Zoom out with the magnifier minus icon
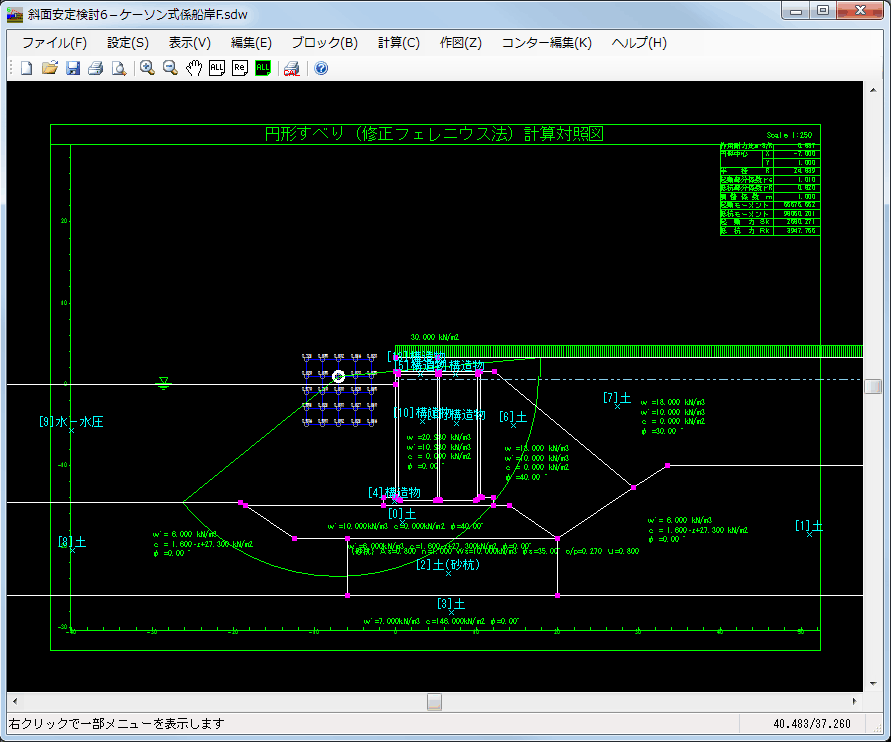 pos(170,68)
